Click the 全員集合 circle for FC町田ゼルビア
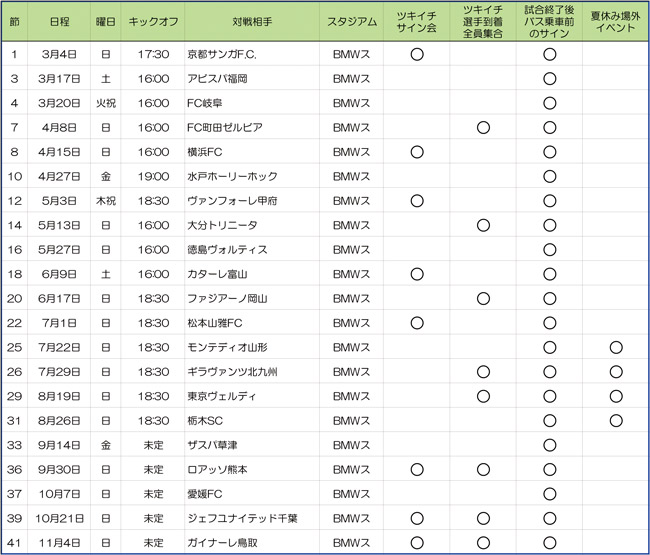 pyautogui.click(x=483, y=128)
